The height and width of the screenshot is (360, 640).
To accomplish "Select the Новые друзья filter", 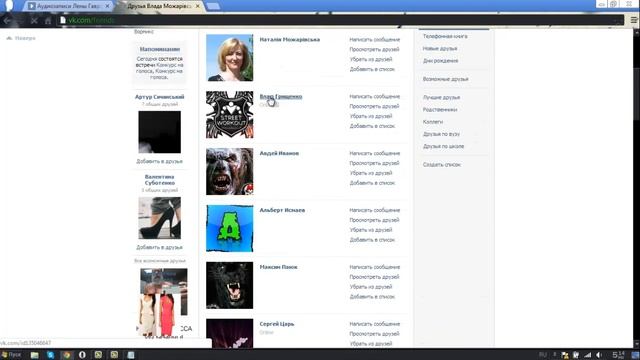I will [440, 49].
